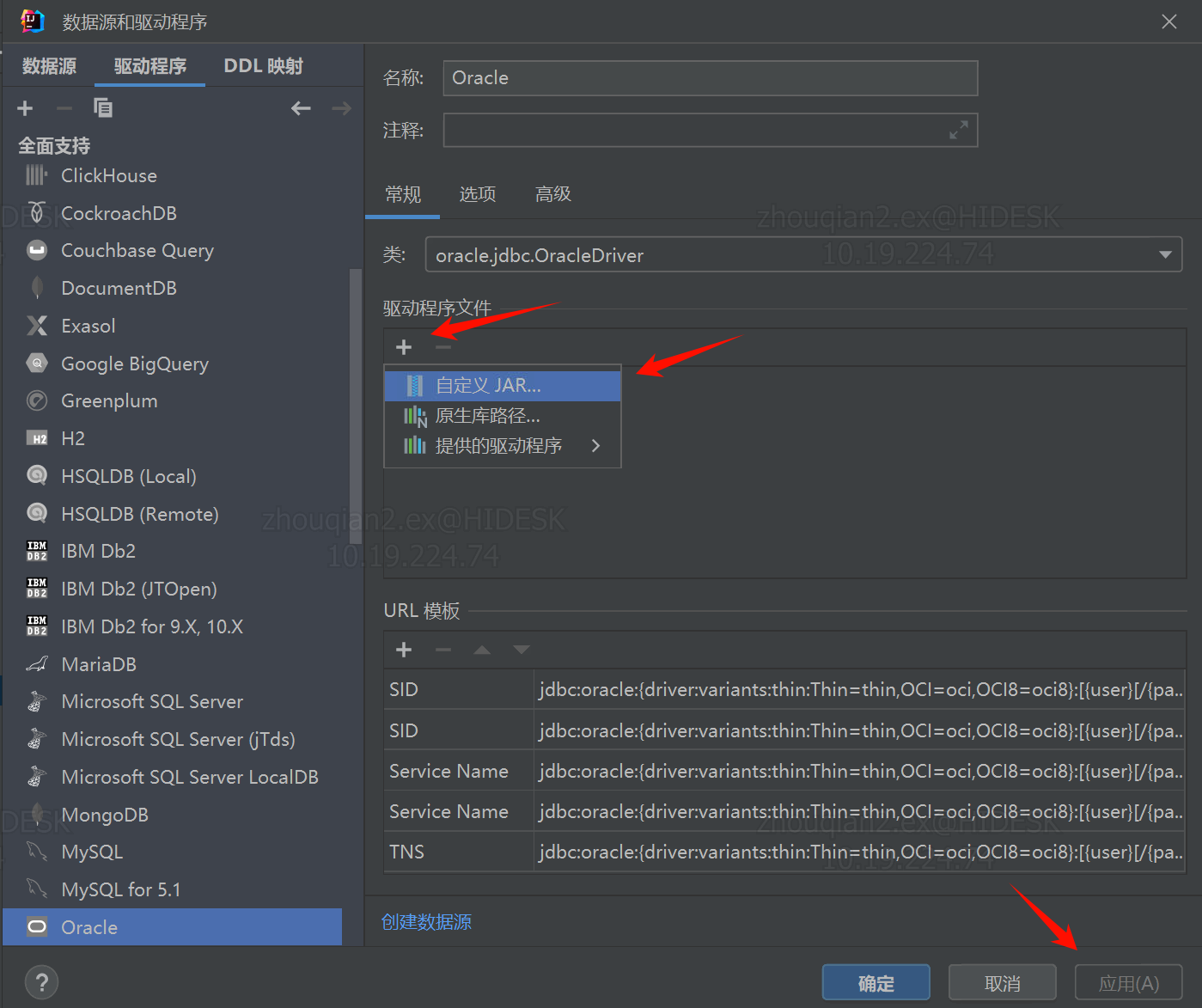The height and width of the screenshot is (1008, 1202).
Task: Select HSQLDB (Remote) in driver list
Action: (140, 514)
